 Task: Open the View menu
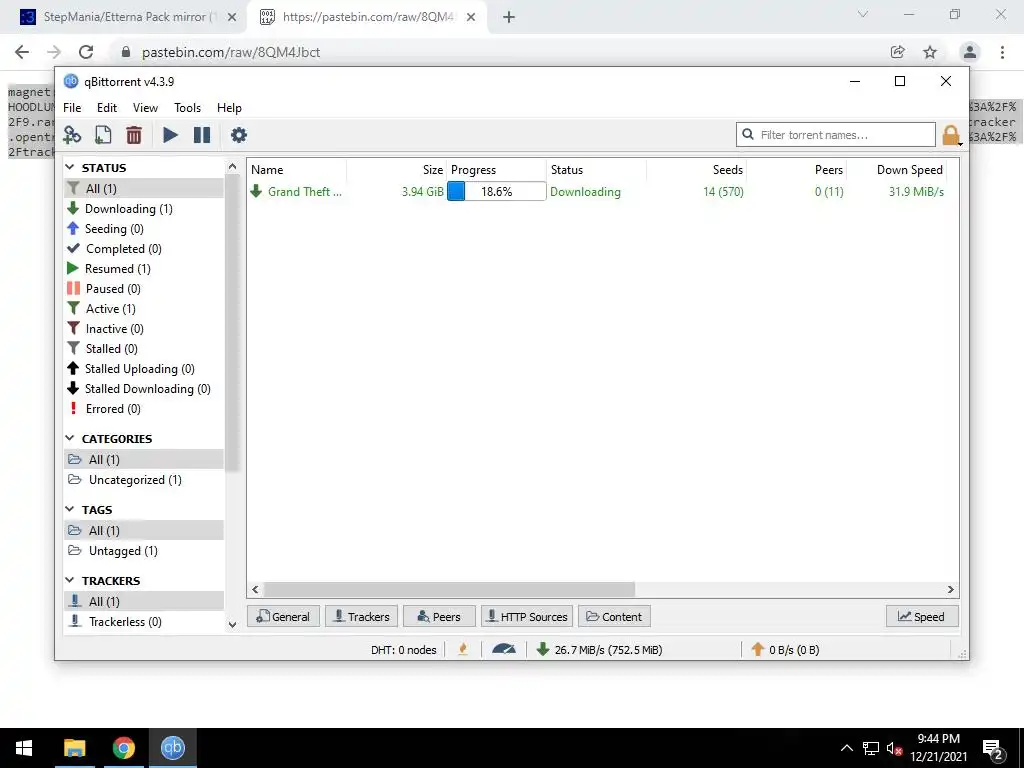pyautogui.click(x=145, y=108)
